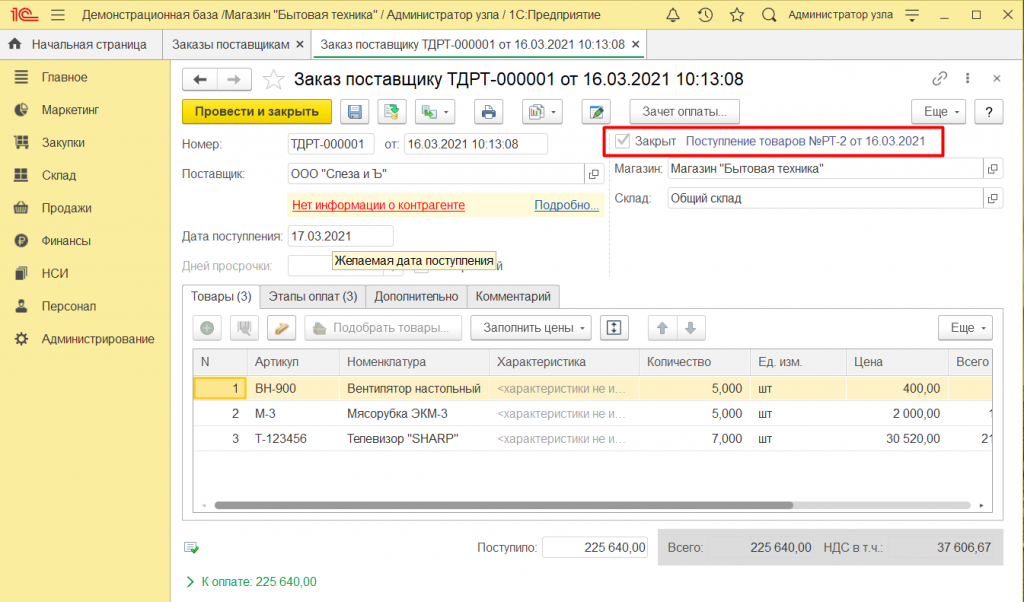The image size is (1024, 602).
Task: Click the "Дата поступления" date field
Action: pos(340,236)
